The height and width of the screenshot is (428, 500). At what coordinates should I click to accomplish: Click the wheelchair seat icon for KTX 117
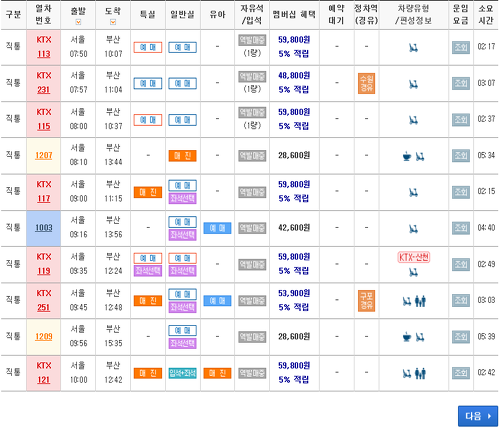point(414,192)
